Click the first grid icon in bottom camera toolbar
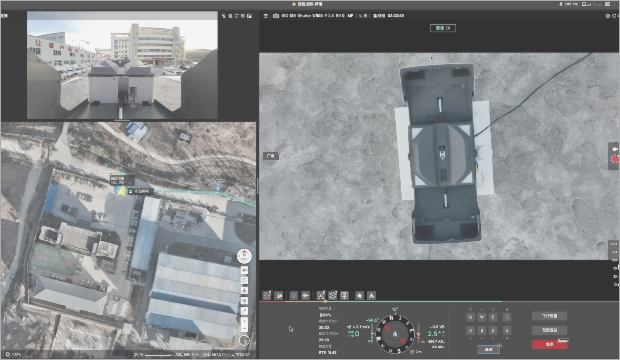Image resolution: width=620 pixels, height=360 pixels. click(x=267, y=296)
